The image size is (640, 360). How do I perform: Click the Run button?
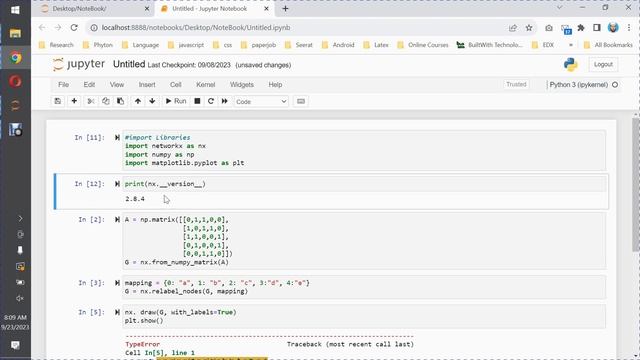[176, 101]
